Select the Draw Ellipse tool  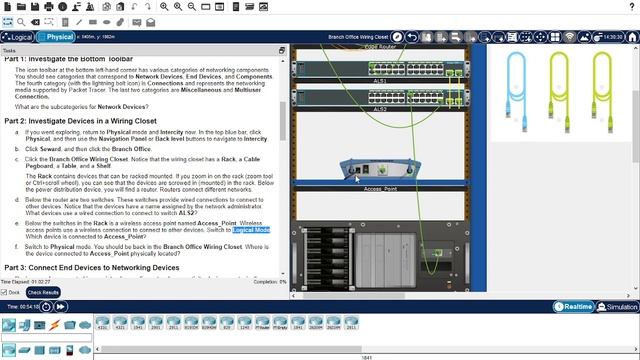click(107, 22)
